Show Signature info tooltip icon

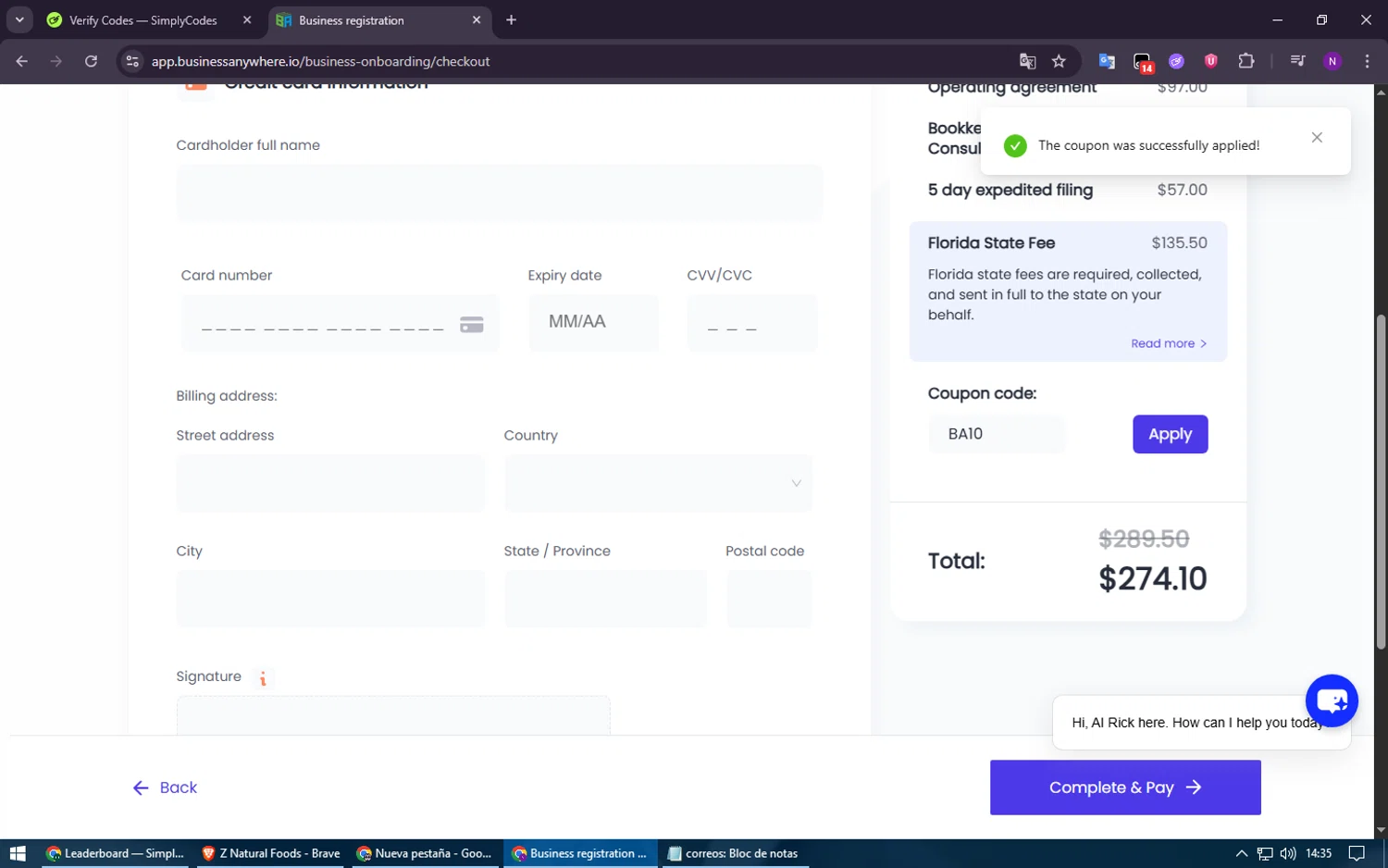(263, 678)
